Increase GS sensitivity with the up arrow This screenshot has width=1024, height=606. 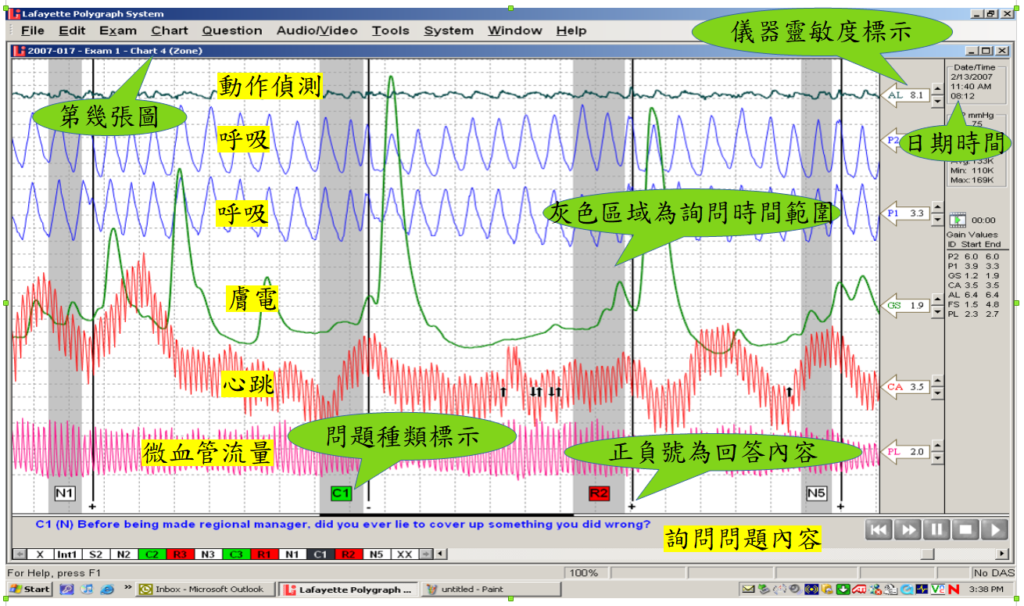tap(937, 300)
